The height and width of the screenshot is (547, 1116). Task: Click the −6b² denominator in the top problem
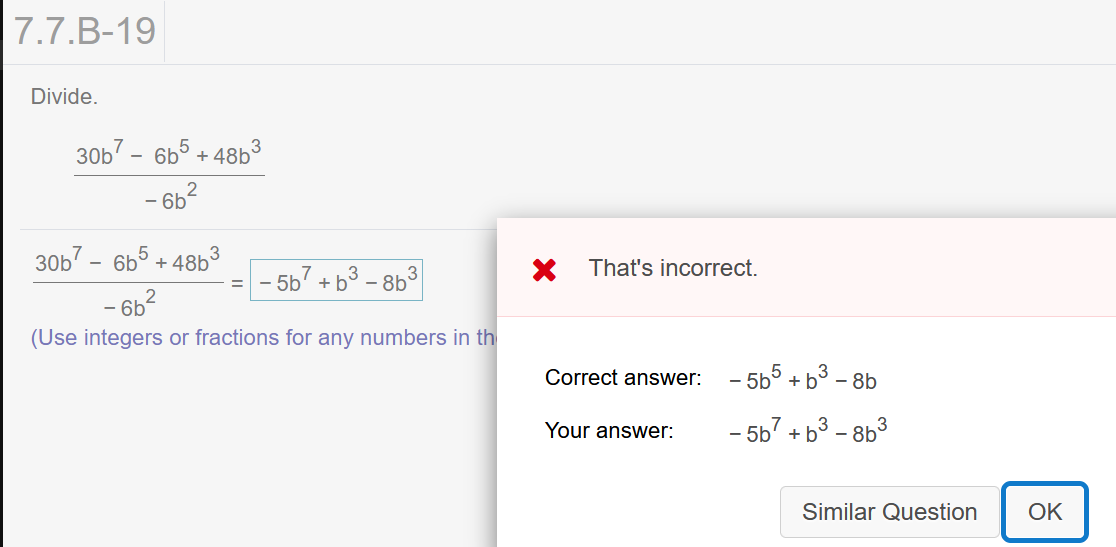[x=170, y=199]
